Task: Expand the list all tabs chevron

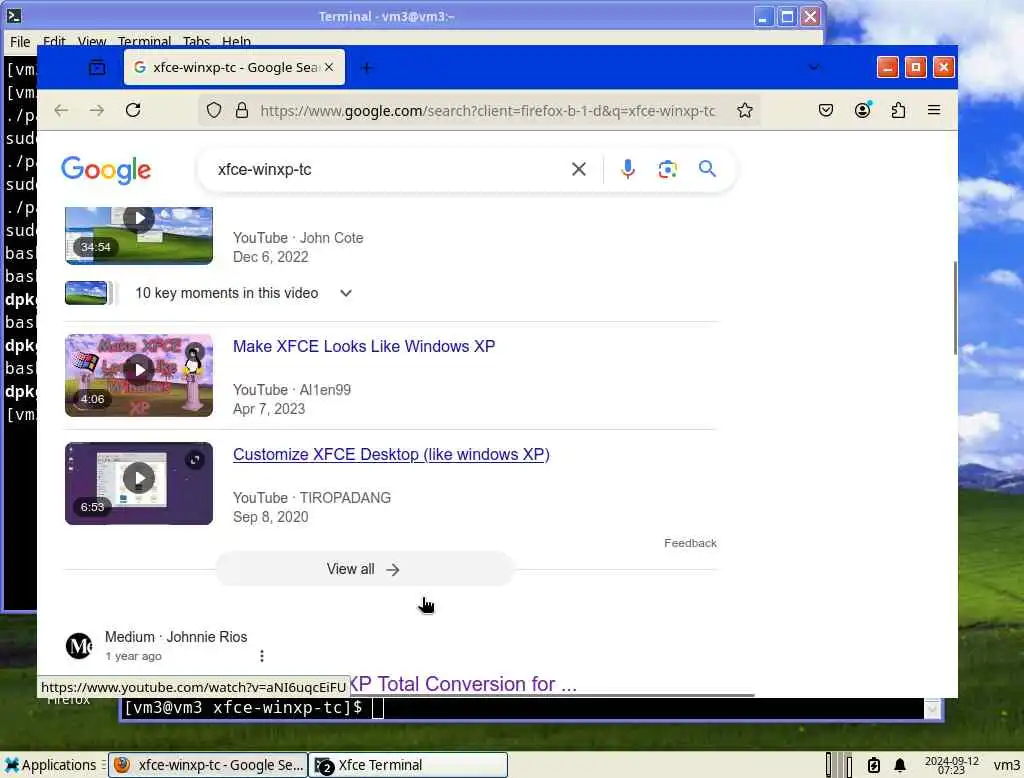Action: 814,67
